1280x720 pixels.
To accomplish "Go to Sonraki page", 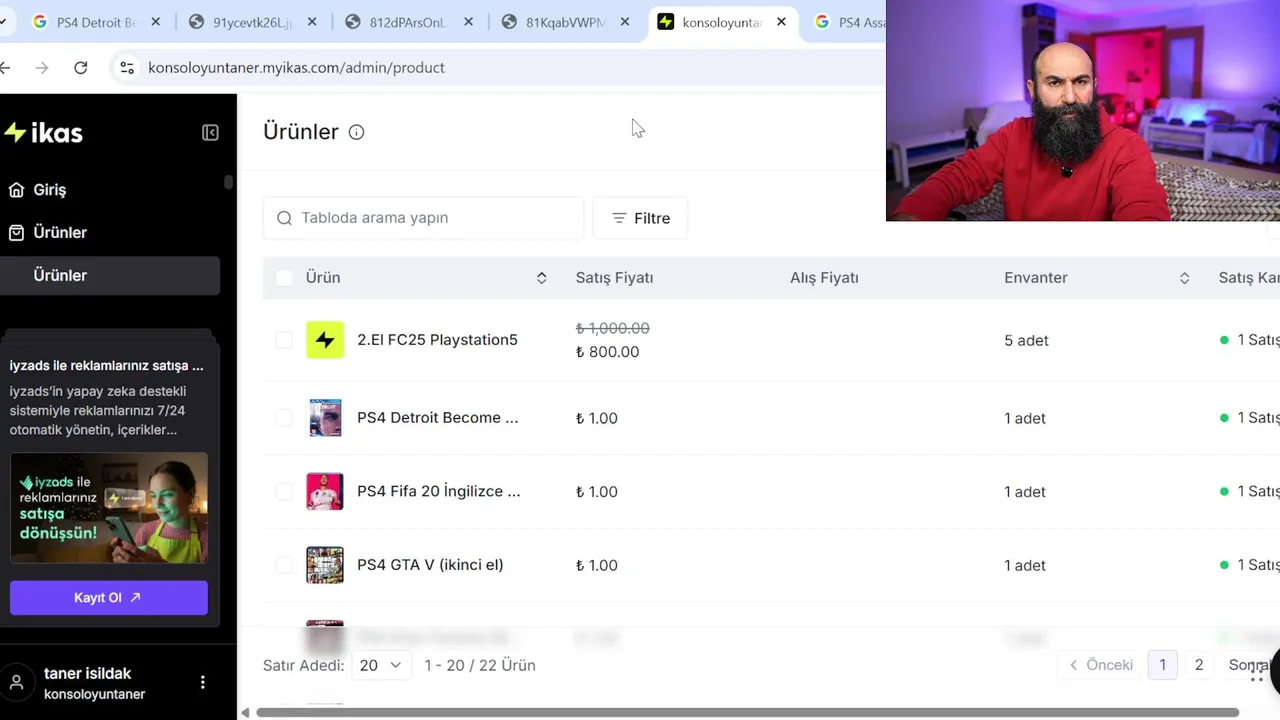I will pos(1248,665).
